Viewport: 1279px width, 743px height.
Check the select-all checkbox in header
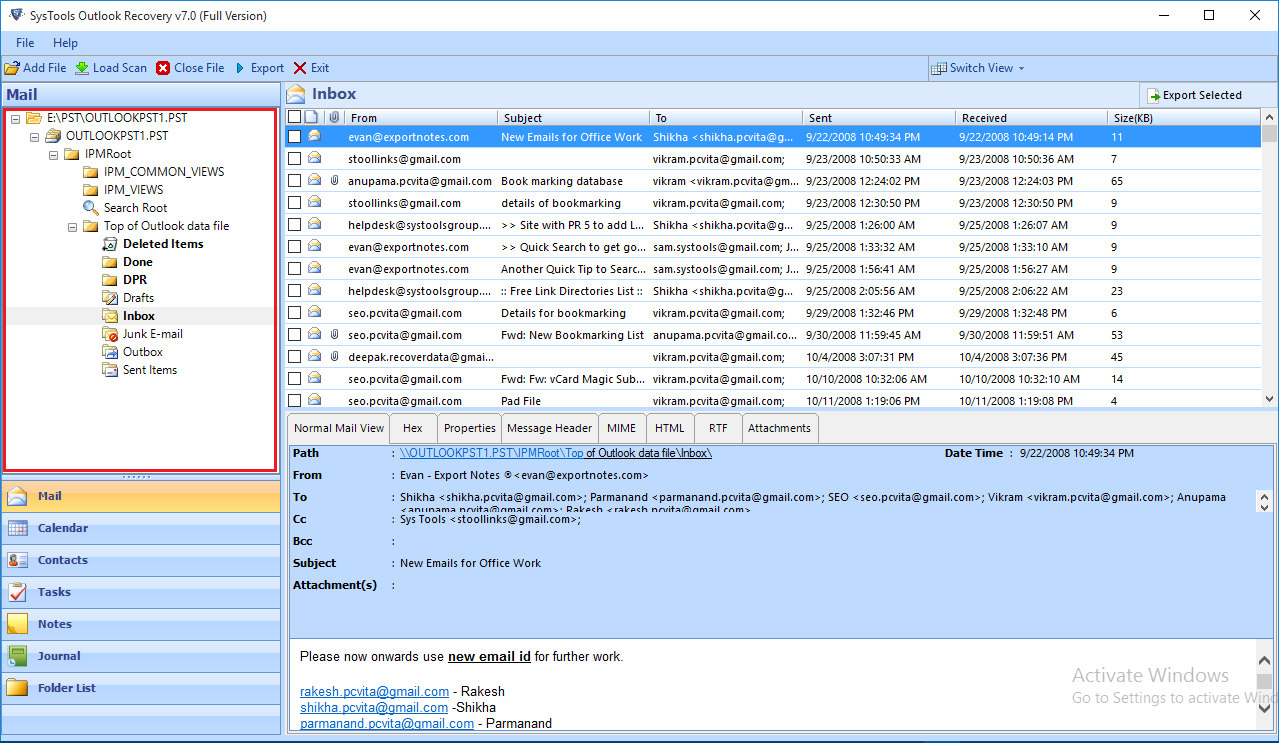(294, 117)
